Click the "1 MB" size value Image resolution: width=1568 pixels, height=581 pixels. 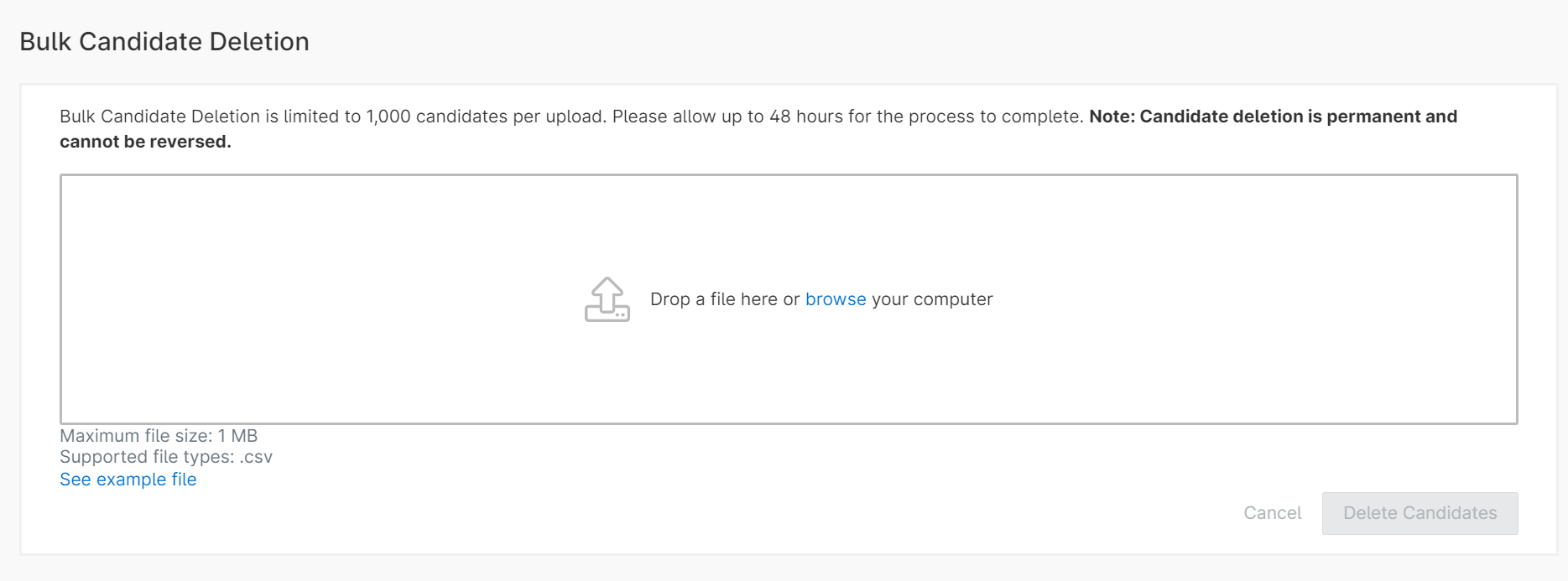pyautogui.click(x=237, y=436)
